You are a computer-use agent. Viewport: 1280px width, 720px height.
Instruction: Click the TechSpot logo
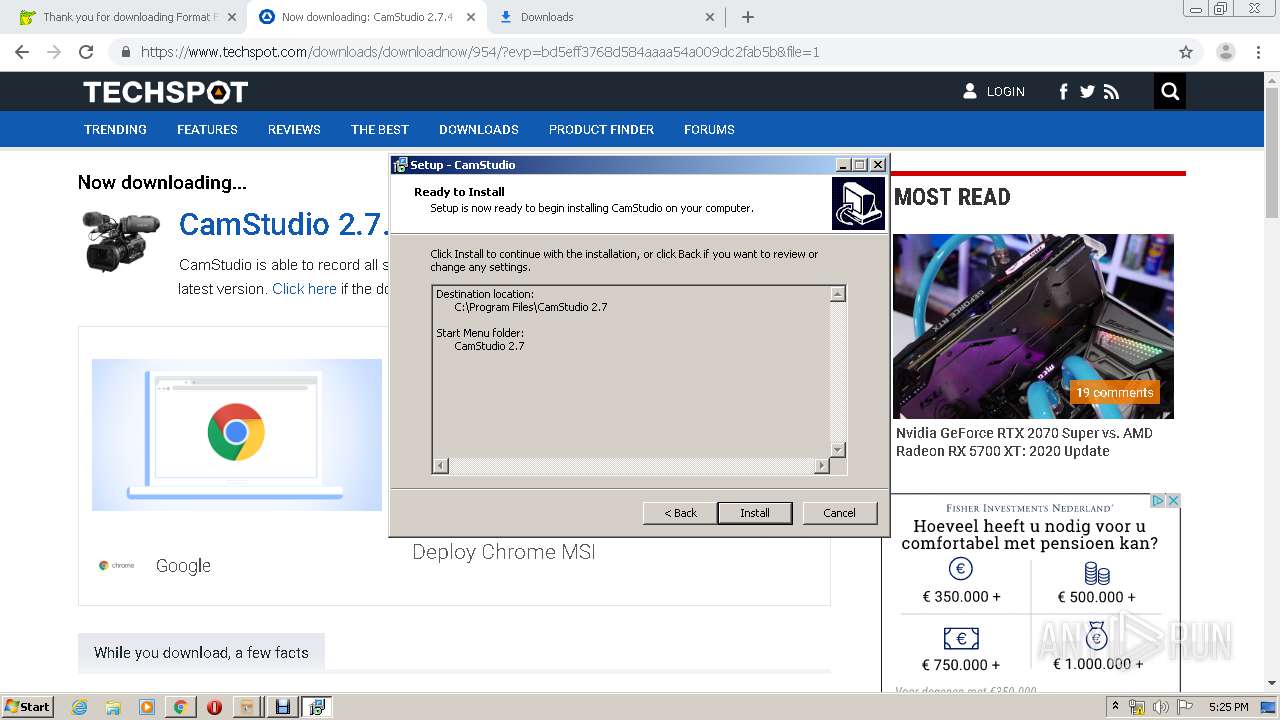coord(165,92)
